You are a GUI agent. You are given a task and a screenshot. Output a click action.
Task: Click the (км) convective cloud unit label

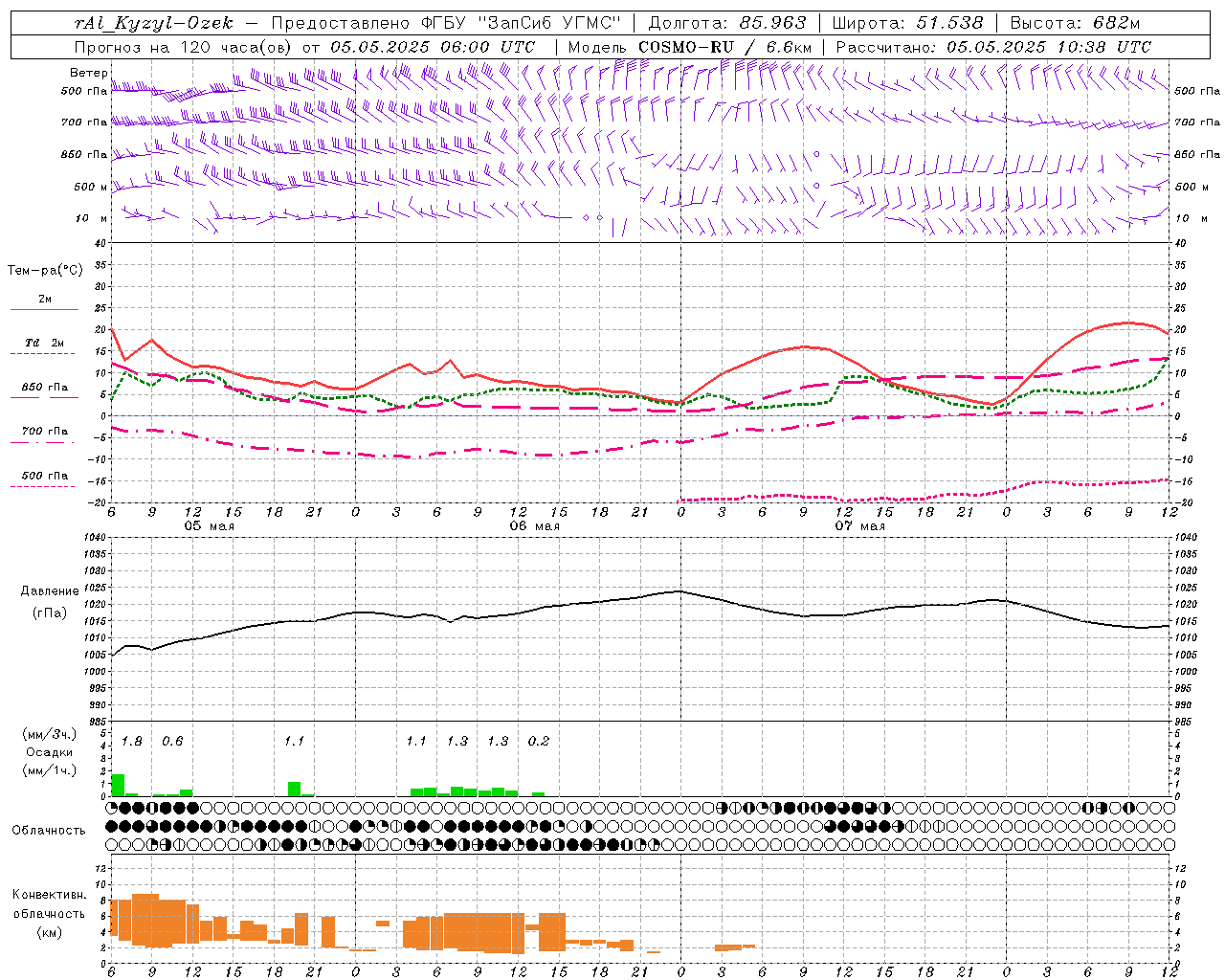tap(49, 931)
